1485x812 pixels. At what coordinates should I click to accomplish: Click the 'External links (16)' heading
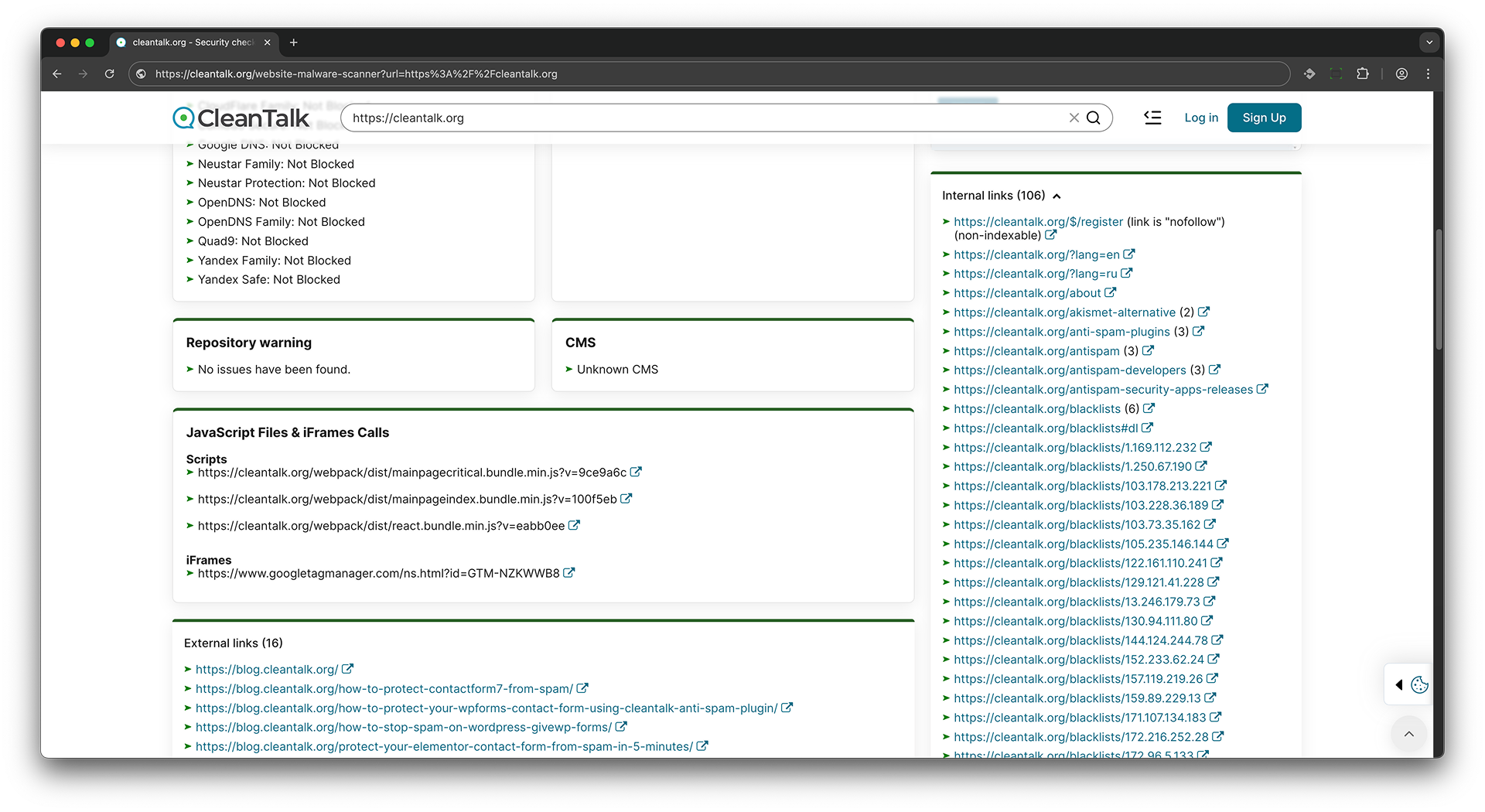(x=234, y=643)
